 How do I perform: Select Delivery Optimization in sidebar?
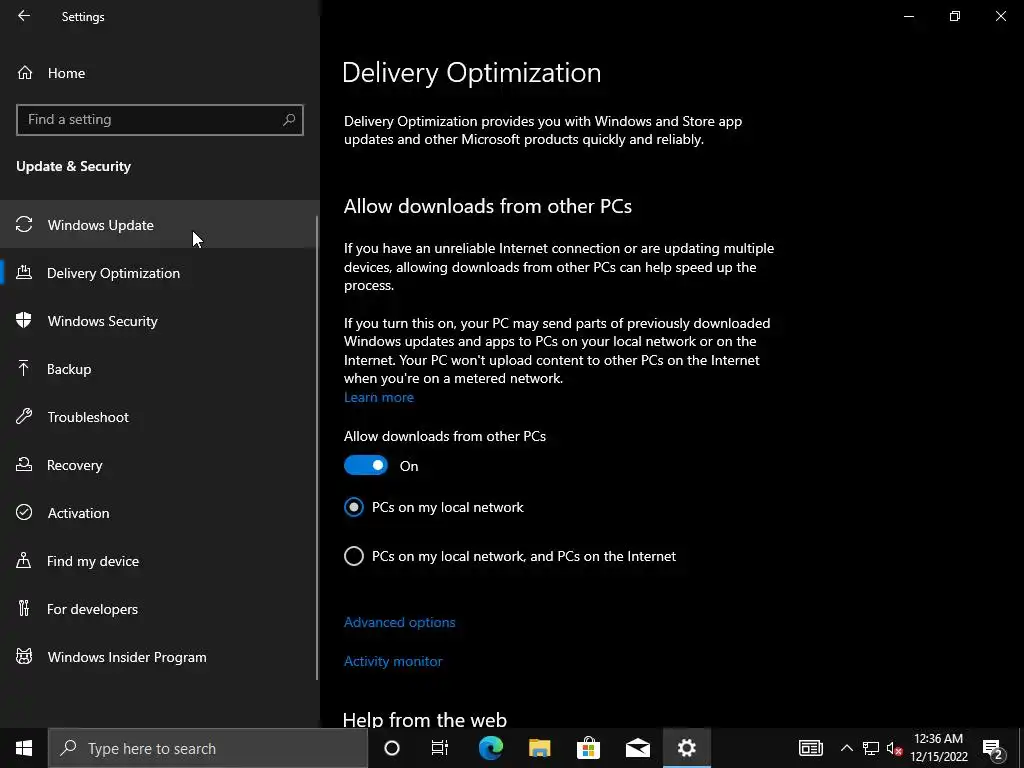tap(159, 272)
